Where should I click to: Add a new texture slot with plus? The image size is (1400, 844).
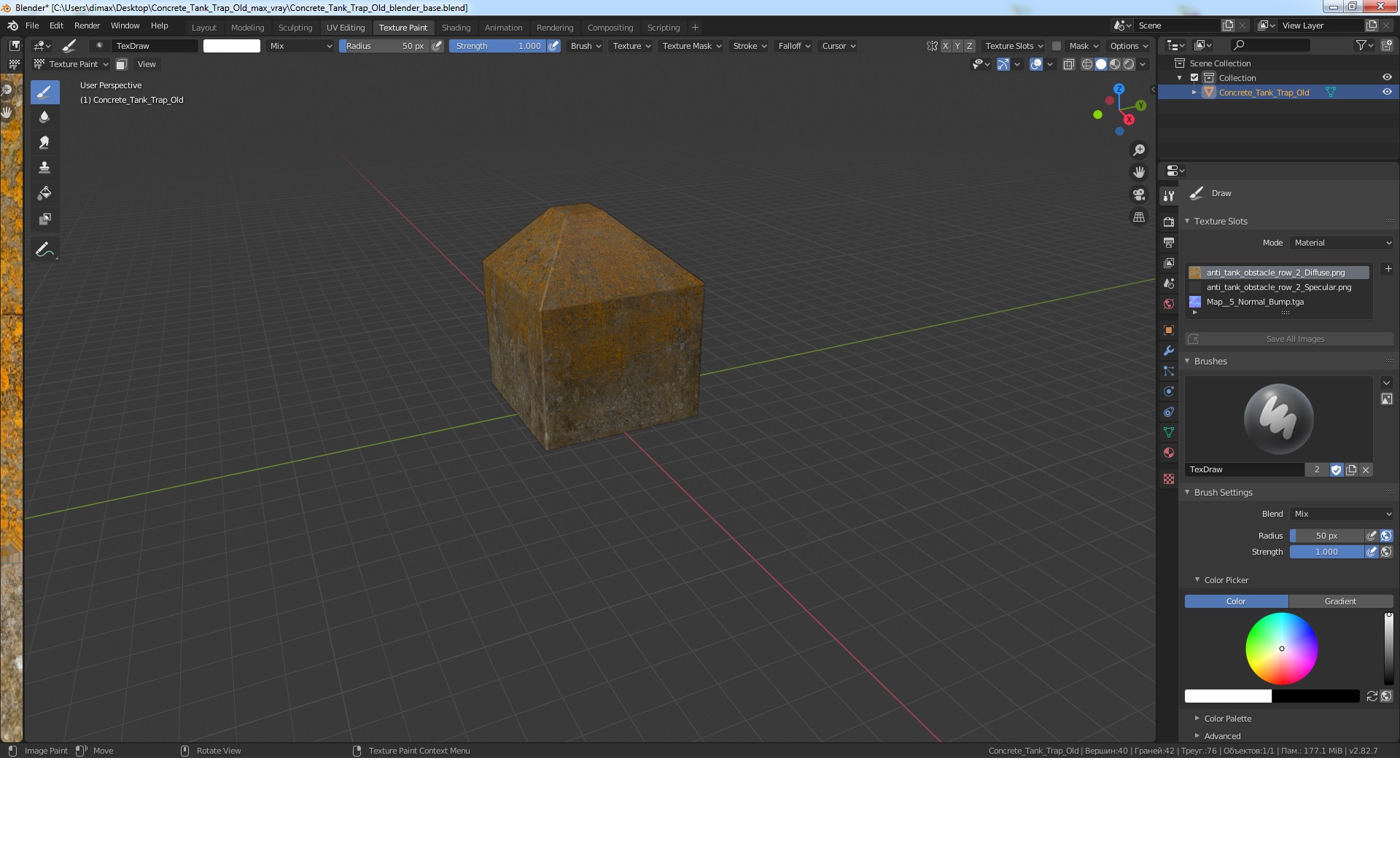(1388, 269)
